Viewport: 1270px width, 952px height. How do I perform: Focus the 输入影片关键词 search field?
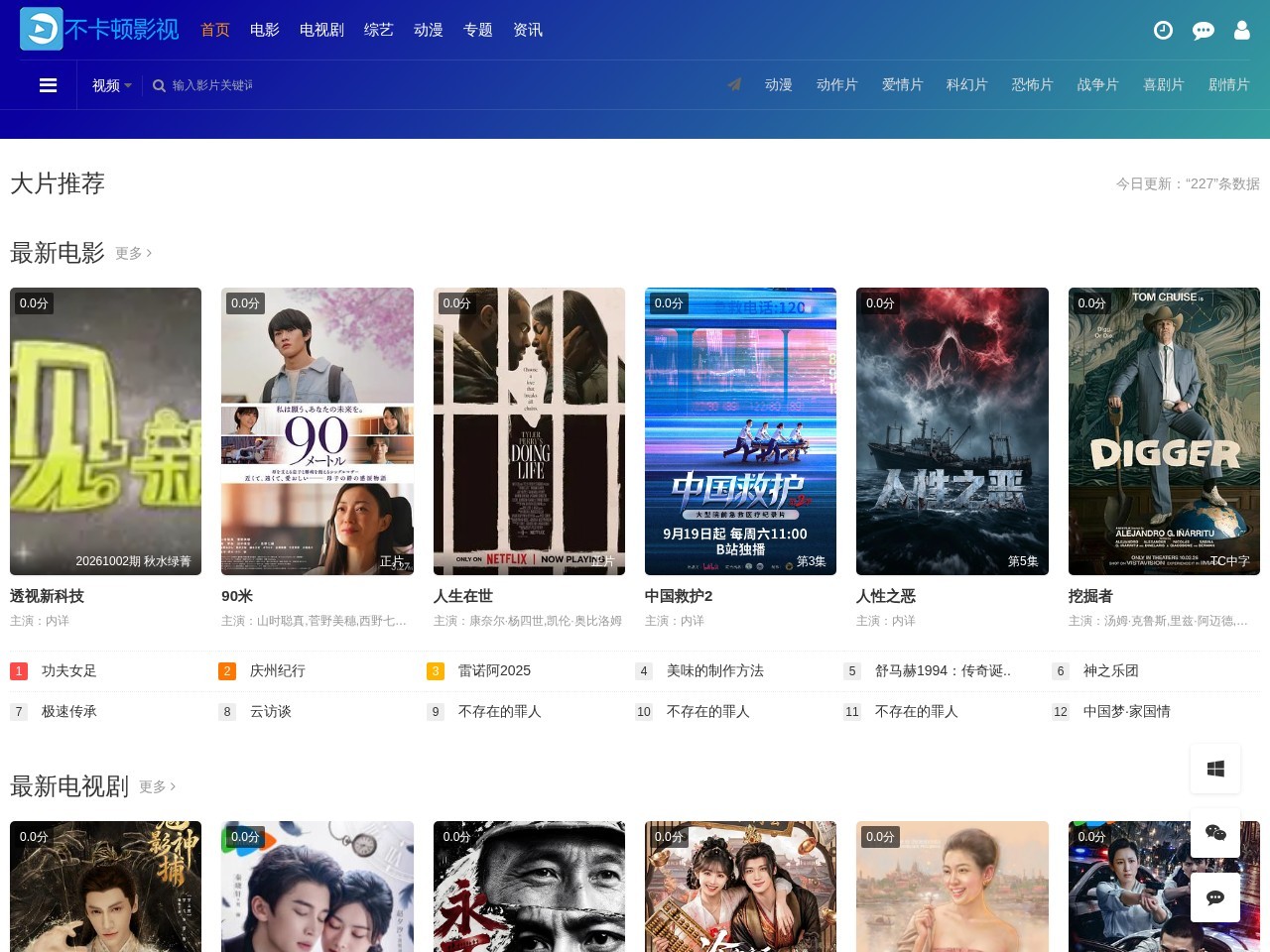pos(212,86)
